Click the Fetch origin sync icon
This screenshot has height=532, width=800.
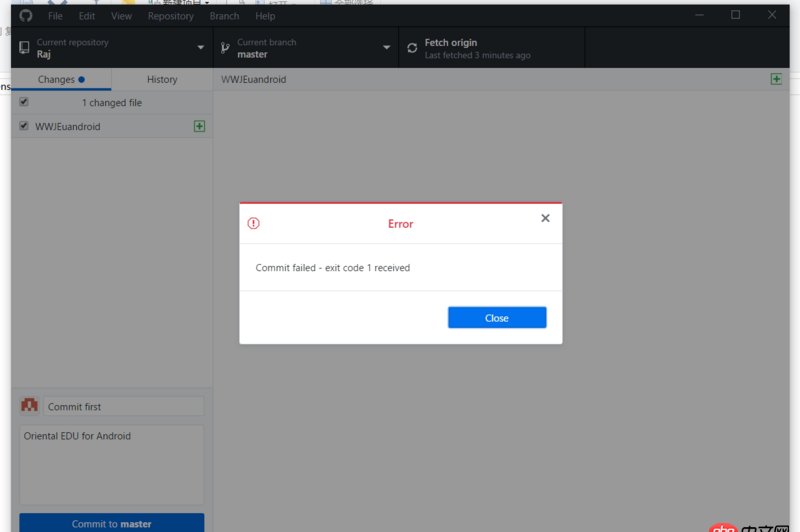(412, 48)
